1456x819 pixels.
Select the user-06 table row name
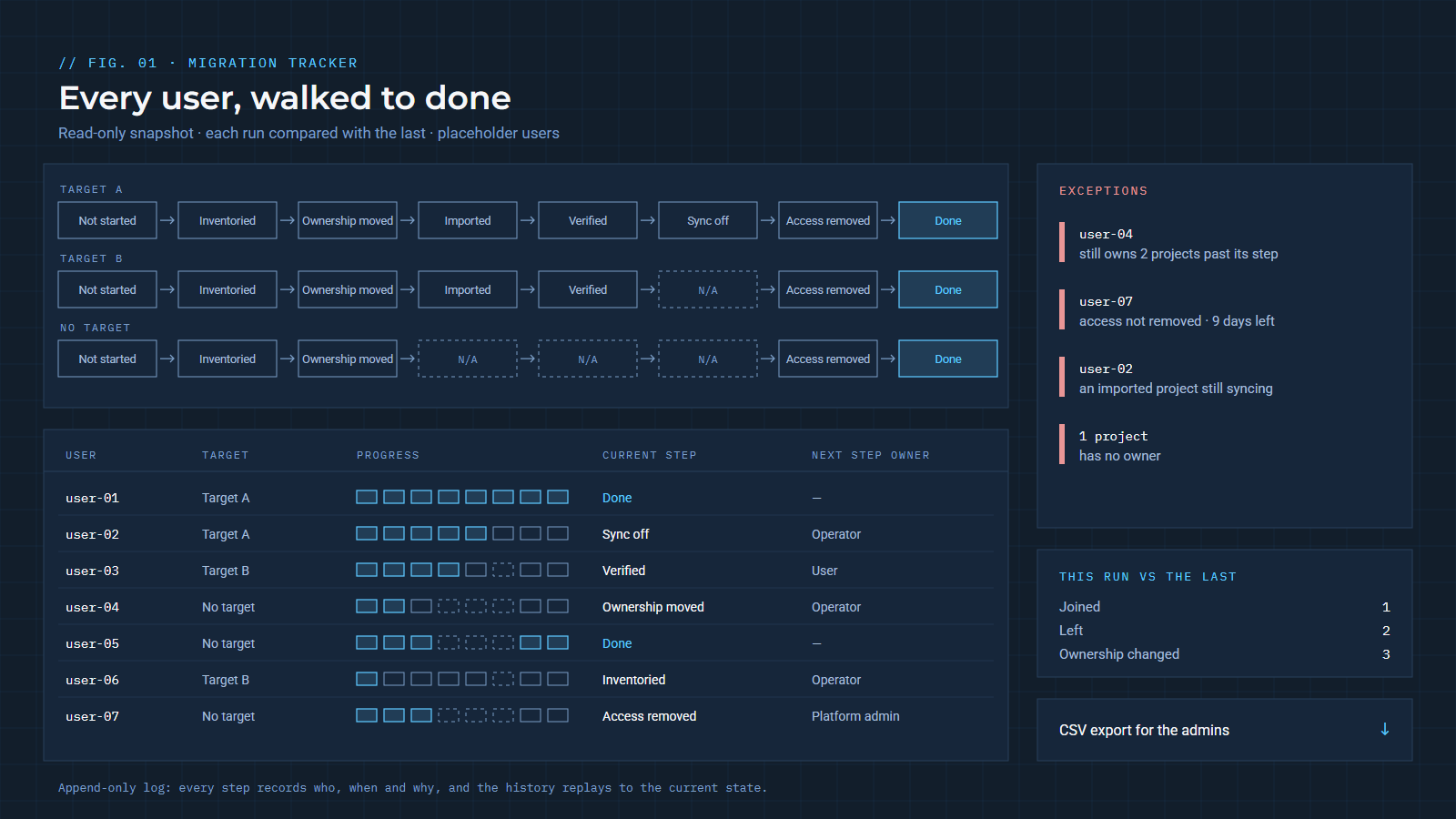point(92,680)
